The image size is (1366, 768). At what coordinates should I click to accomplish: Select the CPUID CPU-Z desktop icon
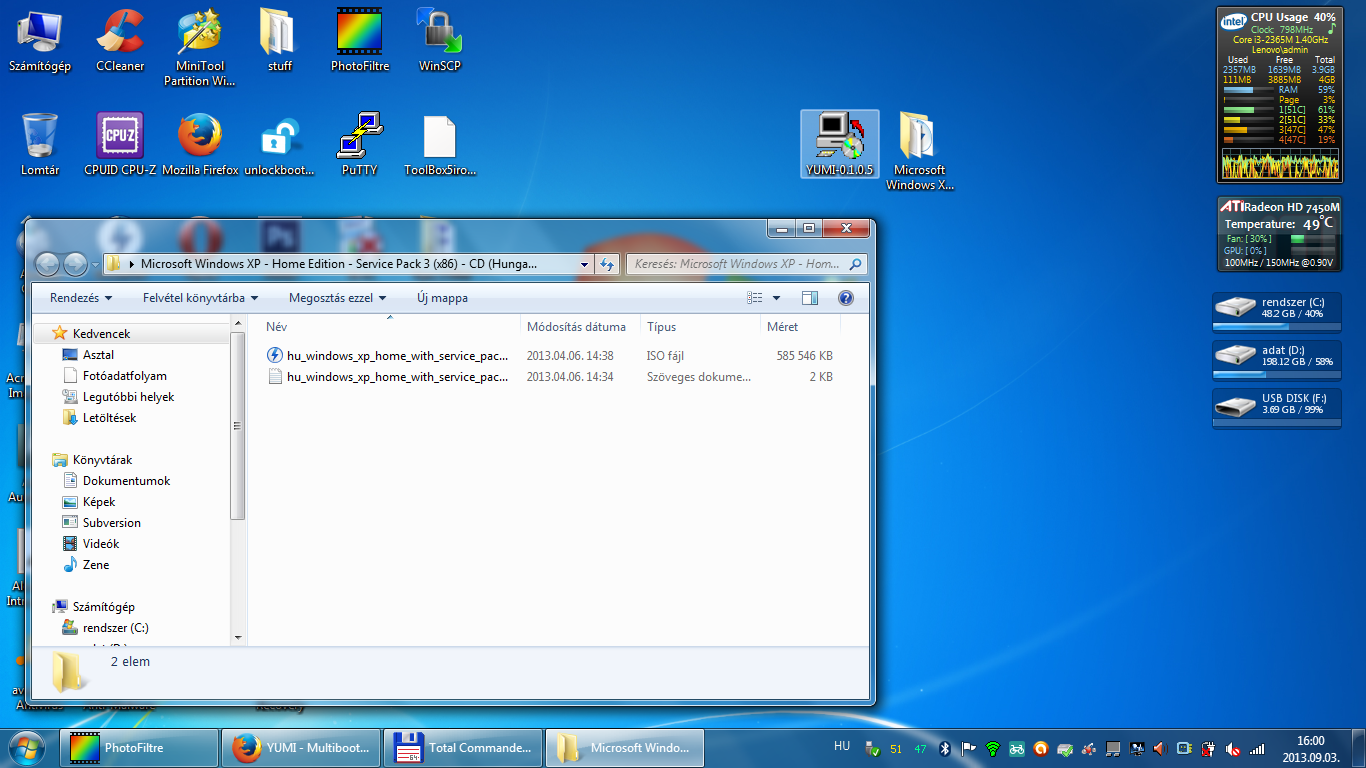pyautogui.click(x=120, y=137)
